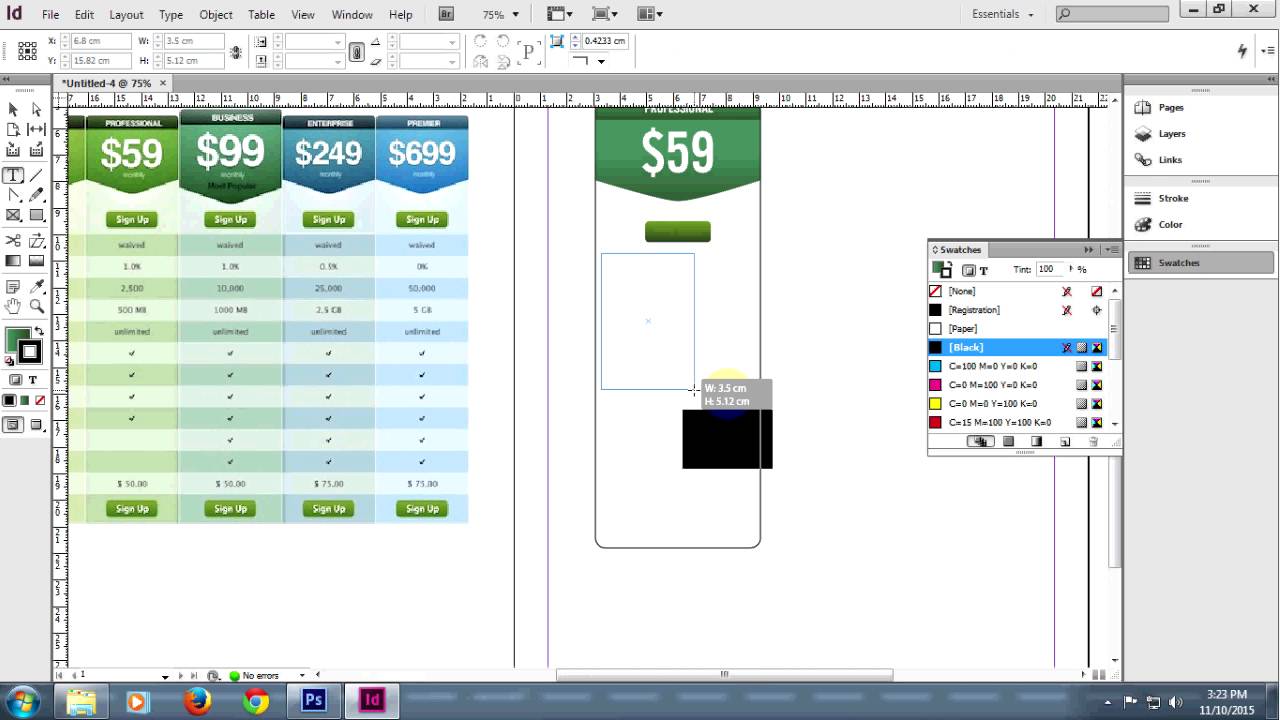Select the Page tool
Screen dimensions: 1280x720
pos(13,130)
